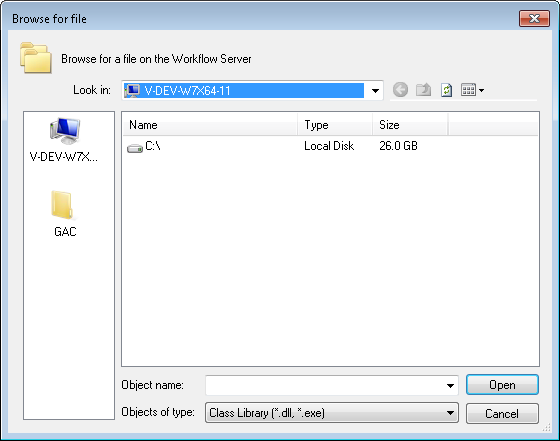Sort by the Type column header
The width and height of the screenshot is (560, 441).
pos(335,125)
